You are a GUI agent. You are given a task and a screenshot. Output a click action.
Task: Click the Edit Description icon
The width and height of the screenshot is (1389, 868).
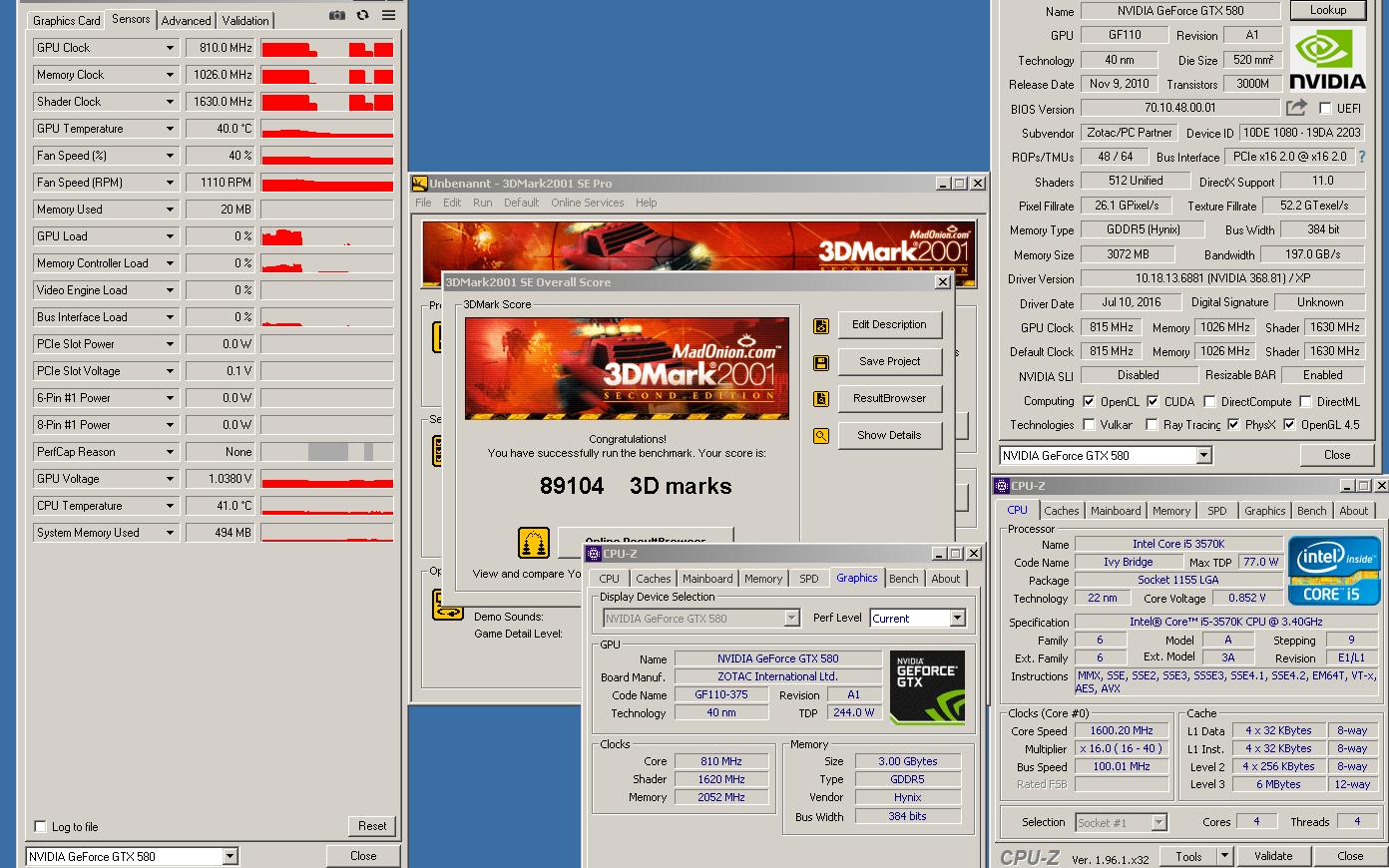tap(821, 325)
